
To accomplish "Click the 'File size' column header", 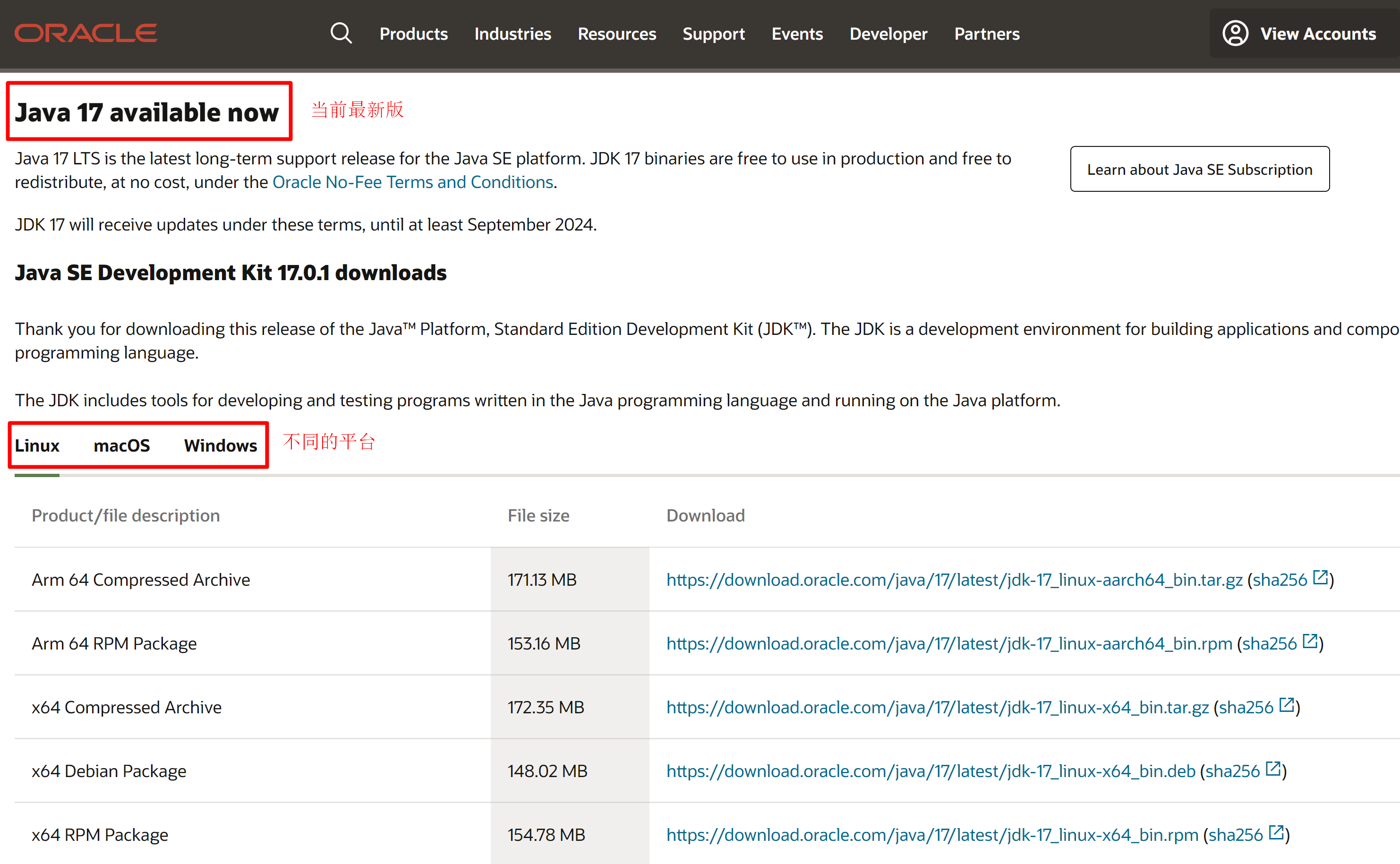I will coord(538,515).
